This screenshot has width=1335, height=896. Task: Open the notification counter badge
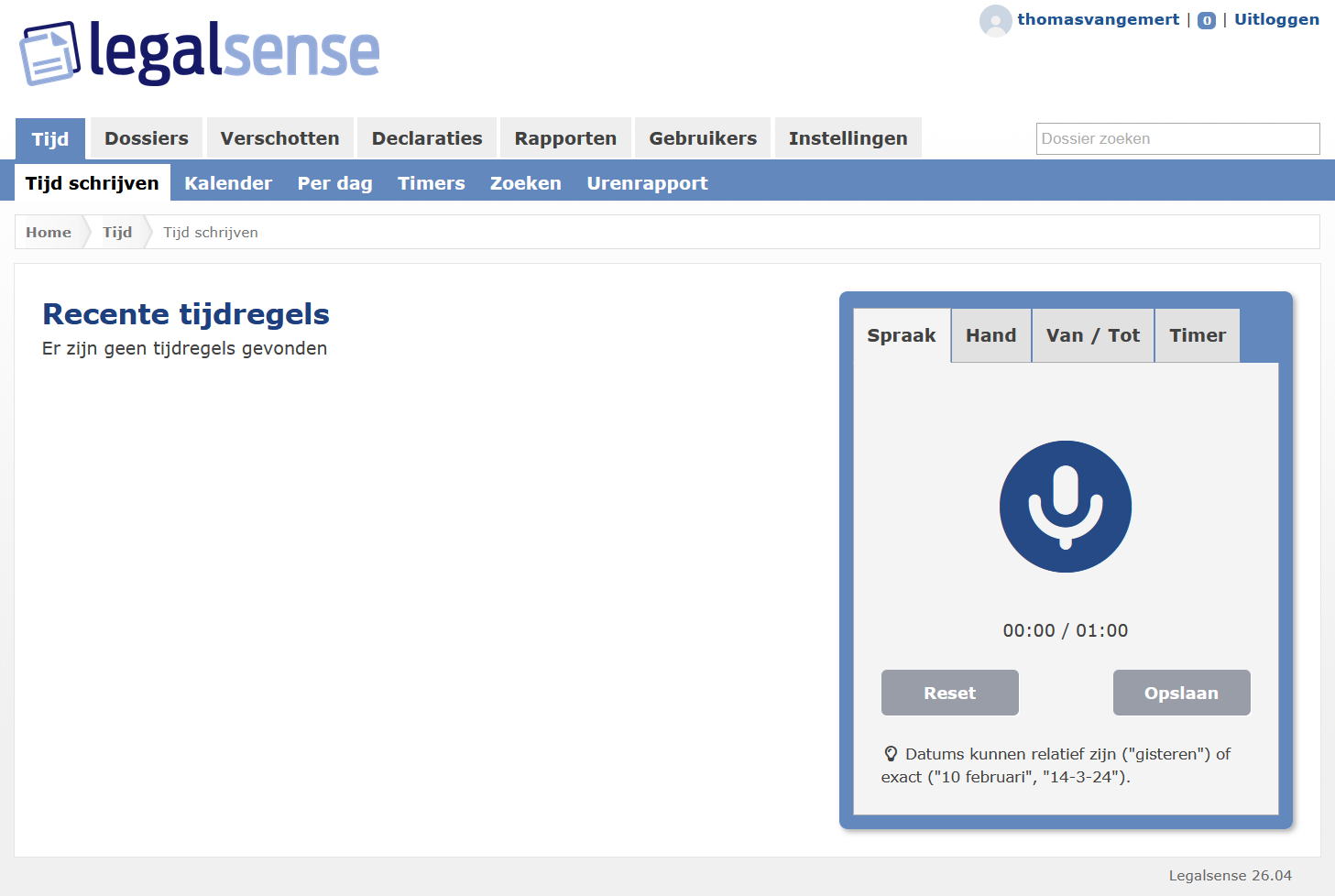click(x=1207, y=20)
